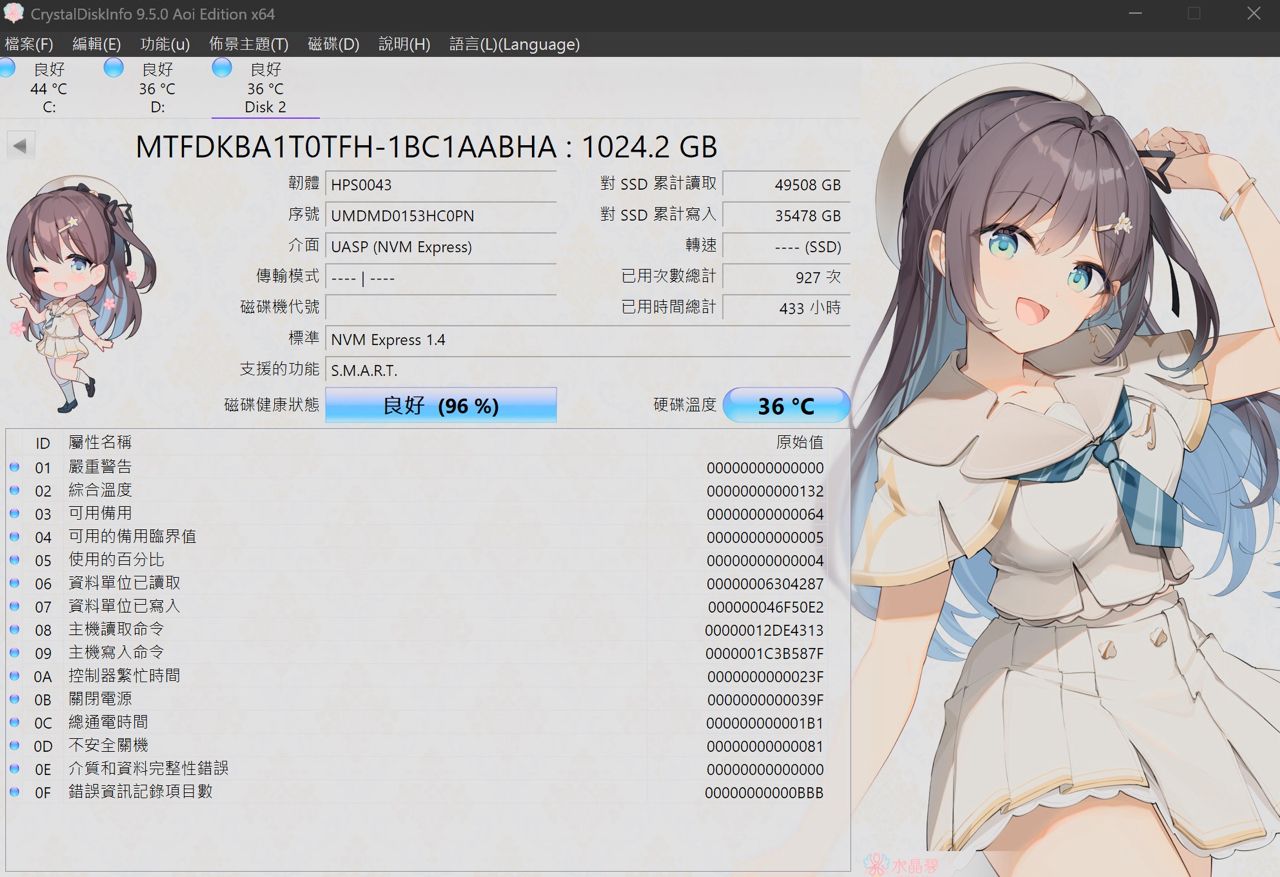
Task: Select the C: drive tab
Action: 48,106
